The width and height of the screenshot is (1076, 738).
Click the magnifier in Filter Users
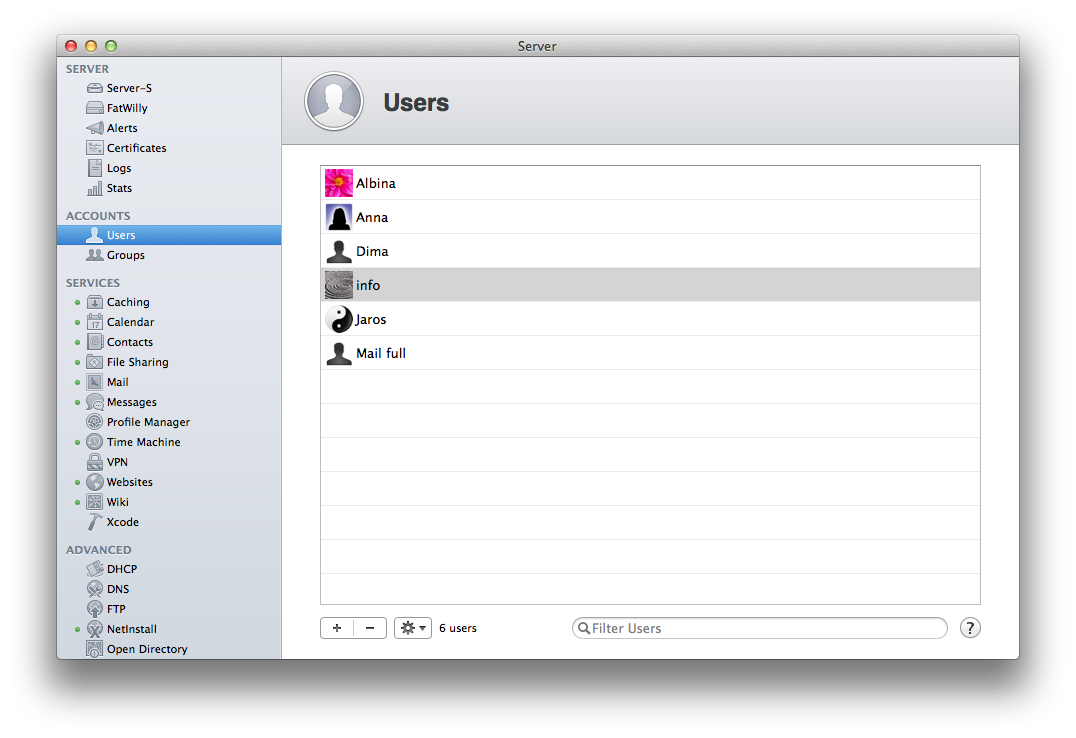[584, 628]
